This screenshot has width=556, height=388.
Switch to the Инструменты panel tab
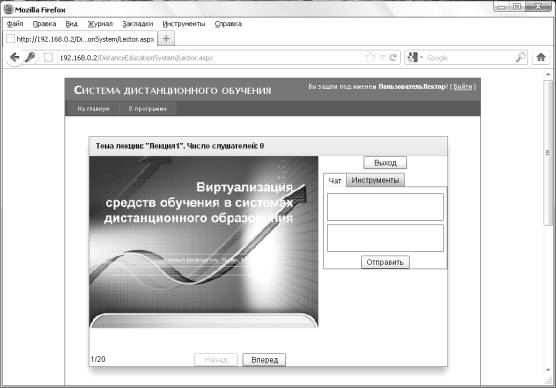375,180
